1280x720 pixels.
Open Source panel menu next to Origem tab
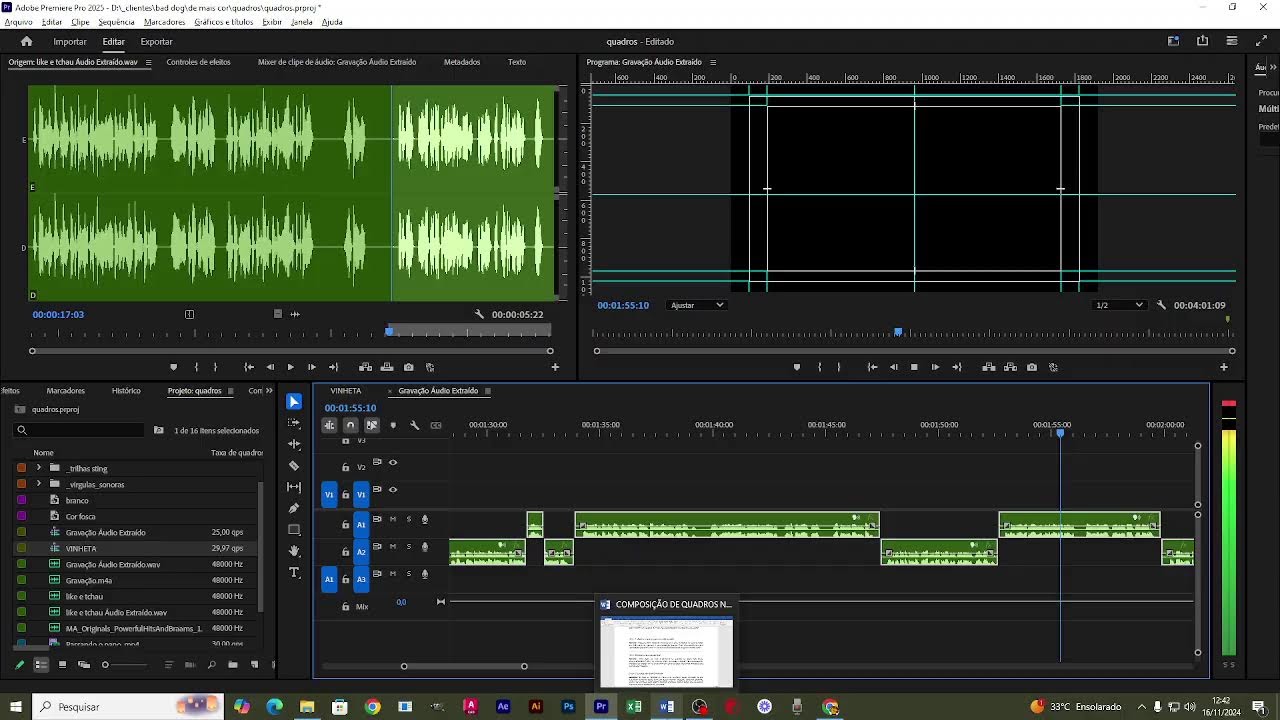pos(148,62)
